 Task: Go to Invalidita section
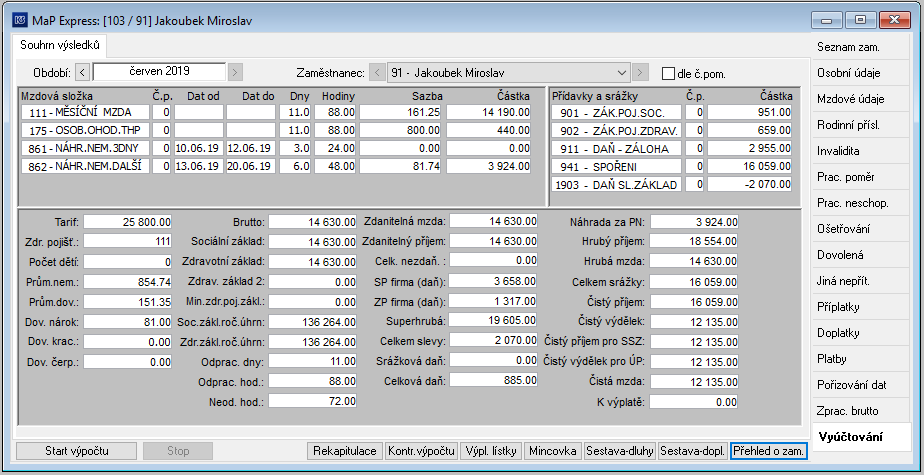point(860,151)
